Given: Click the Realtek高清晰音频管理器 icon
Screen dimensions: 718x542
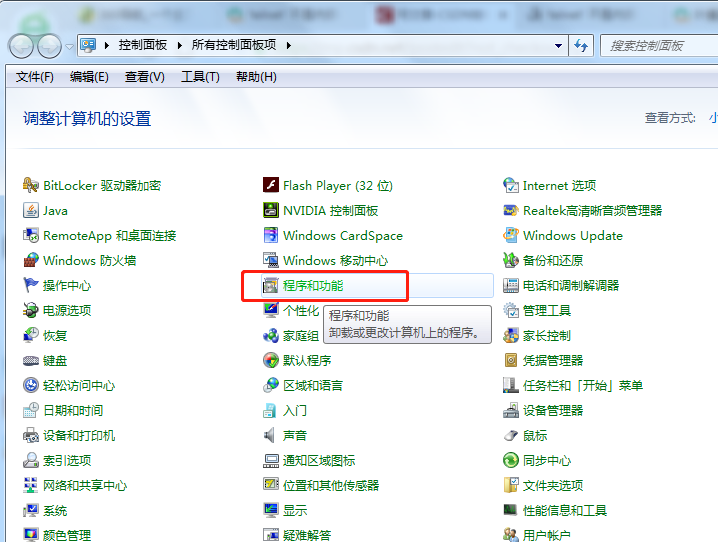Looking at the screenshot, I should click(511, 211).
